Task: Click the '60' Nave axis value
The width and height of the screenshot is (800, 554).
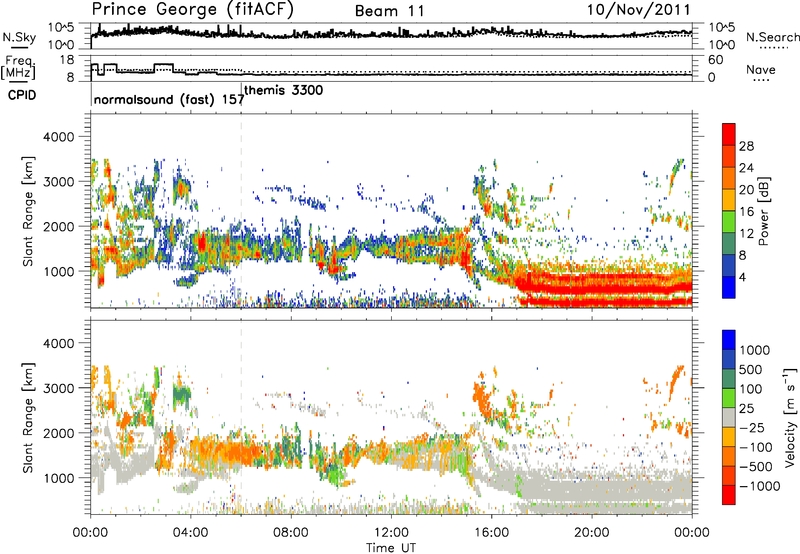Action: pyautogui.click(x=716, y=60)
